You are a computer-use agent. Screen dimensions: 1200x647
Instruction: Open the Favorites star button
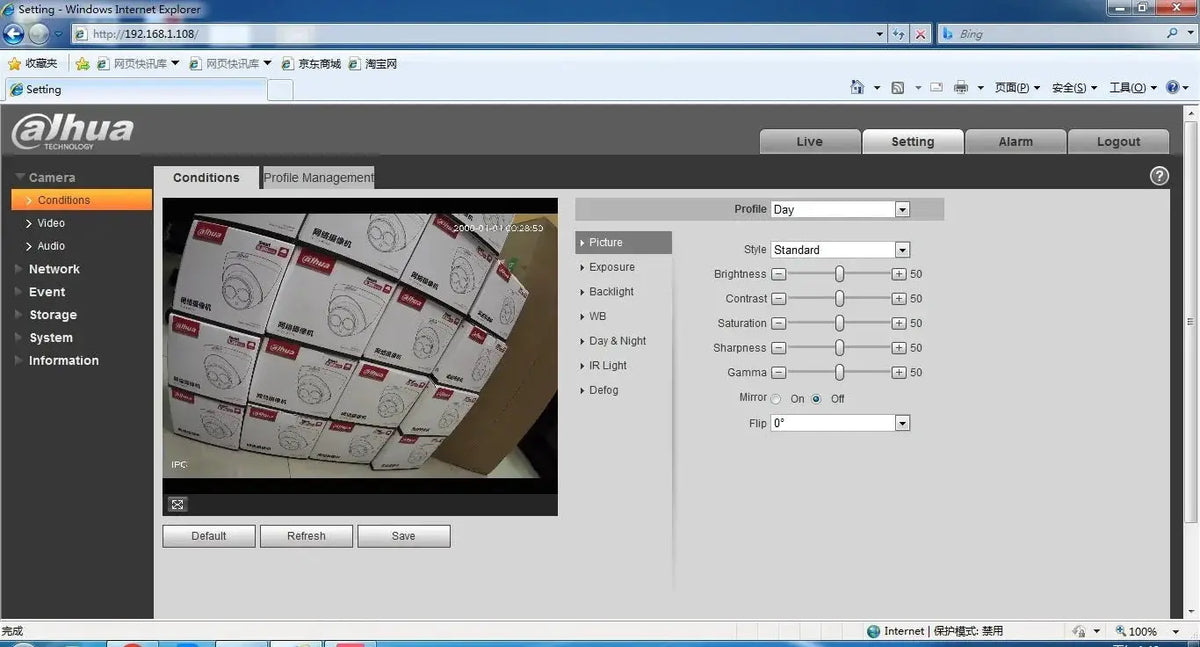(33, 63)
